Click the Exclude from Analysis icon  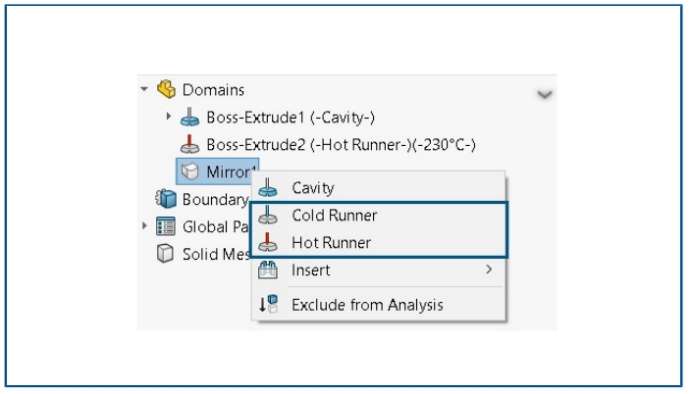[x=268, y=304]
